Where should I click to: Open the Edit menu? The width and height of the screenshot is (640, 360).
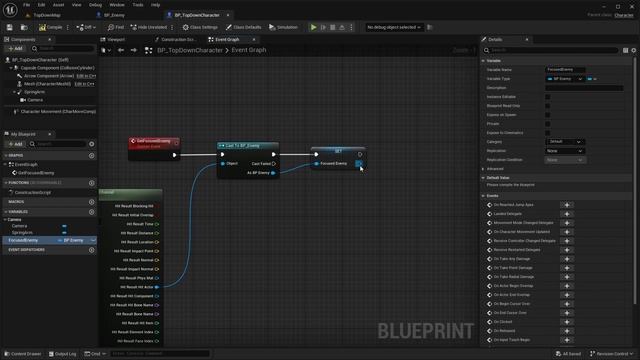[x=41, y=5]
